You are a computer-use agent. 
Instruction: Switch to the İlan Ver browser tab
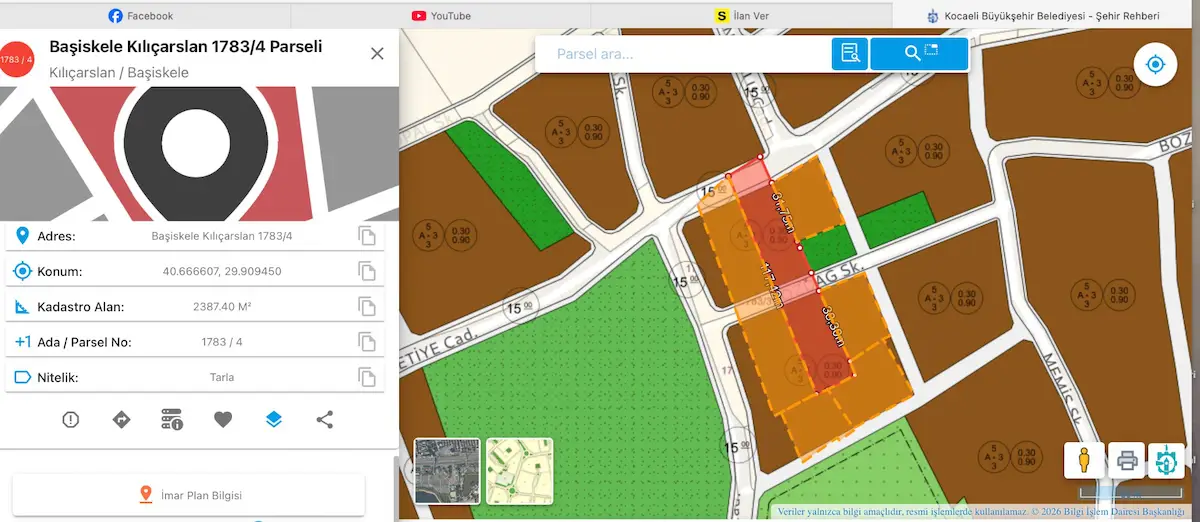coord(741,15)
